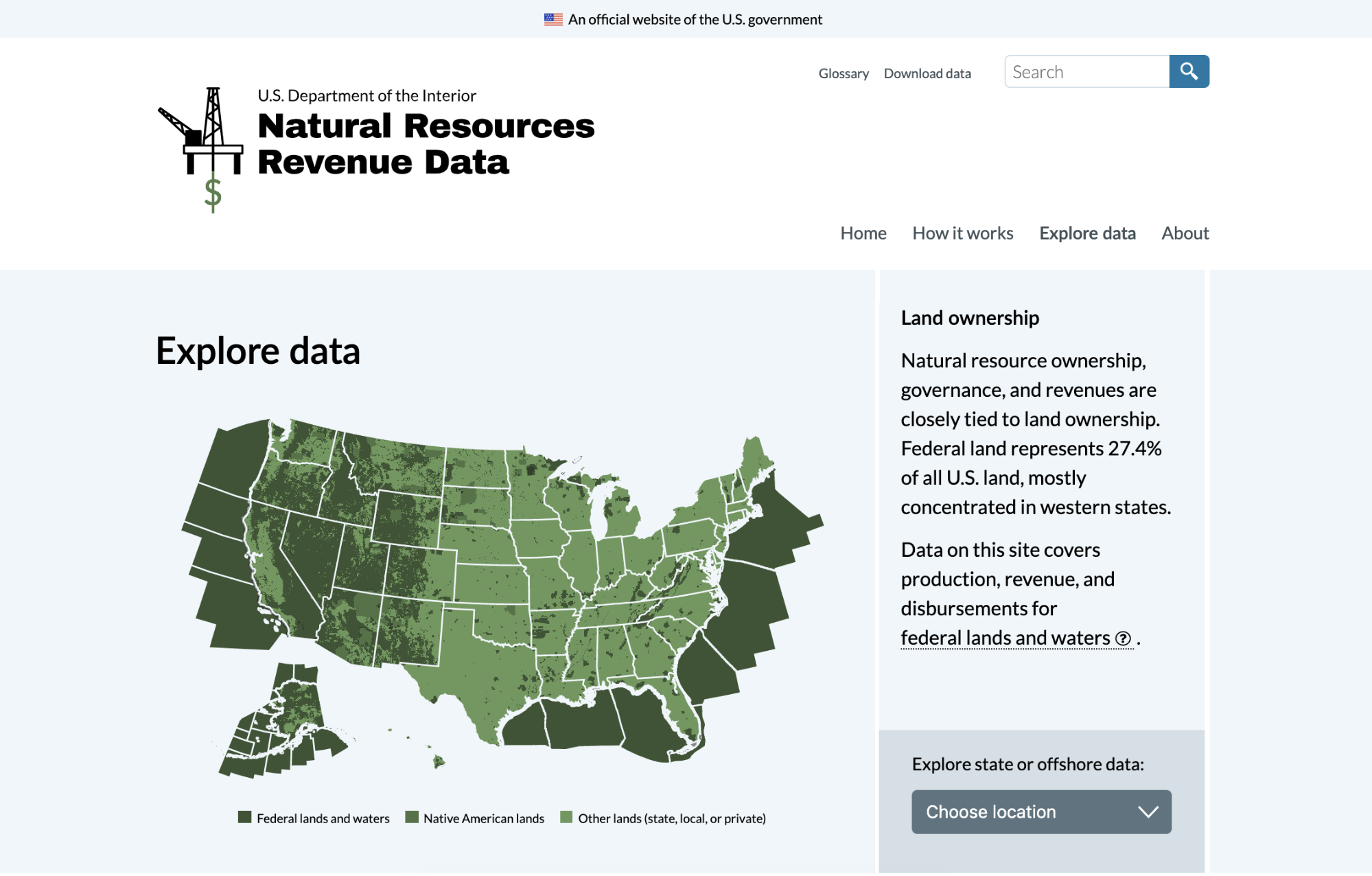Click the Download data link
The width and height of the screenshot is (1372, 876).
pyautogui.click(x=927, y=73)
